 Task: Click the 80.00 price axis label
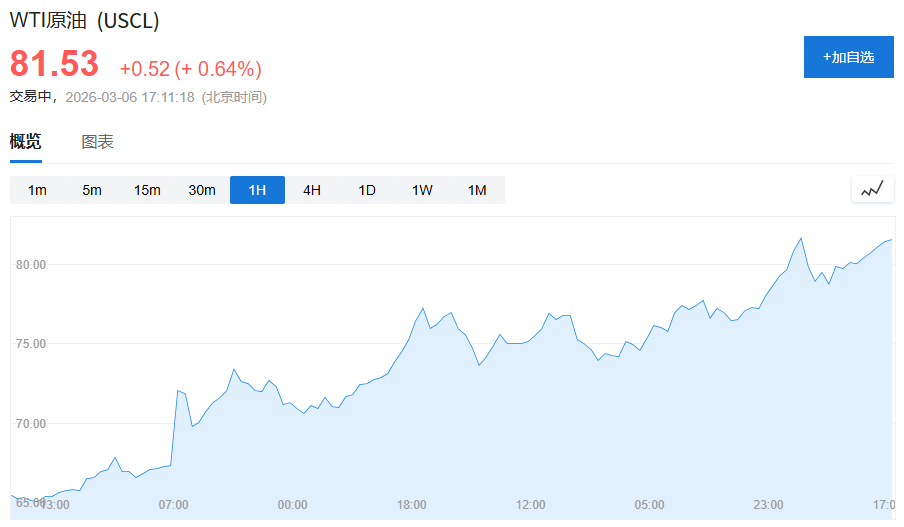click(29, 265)
